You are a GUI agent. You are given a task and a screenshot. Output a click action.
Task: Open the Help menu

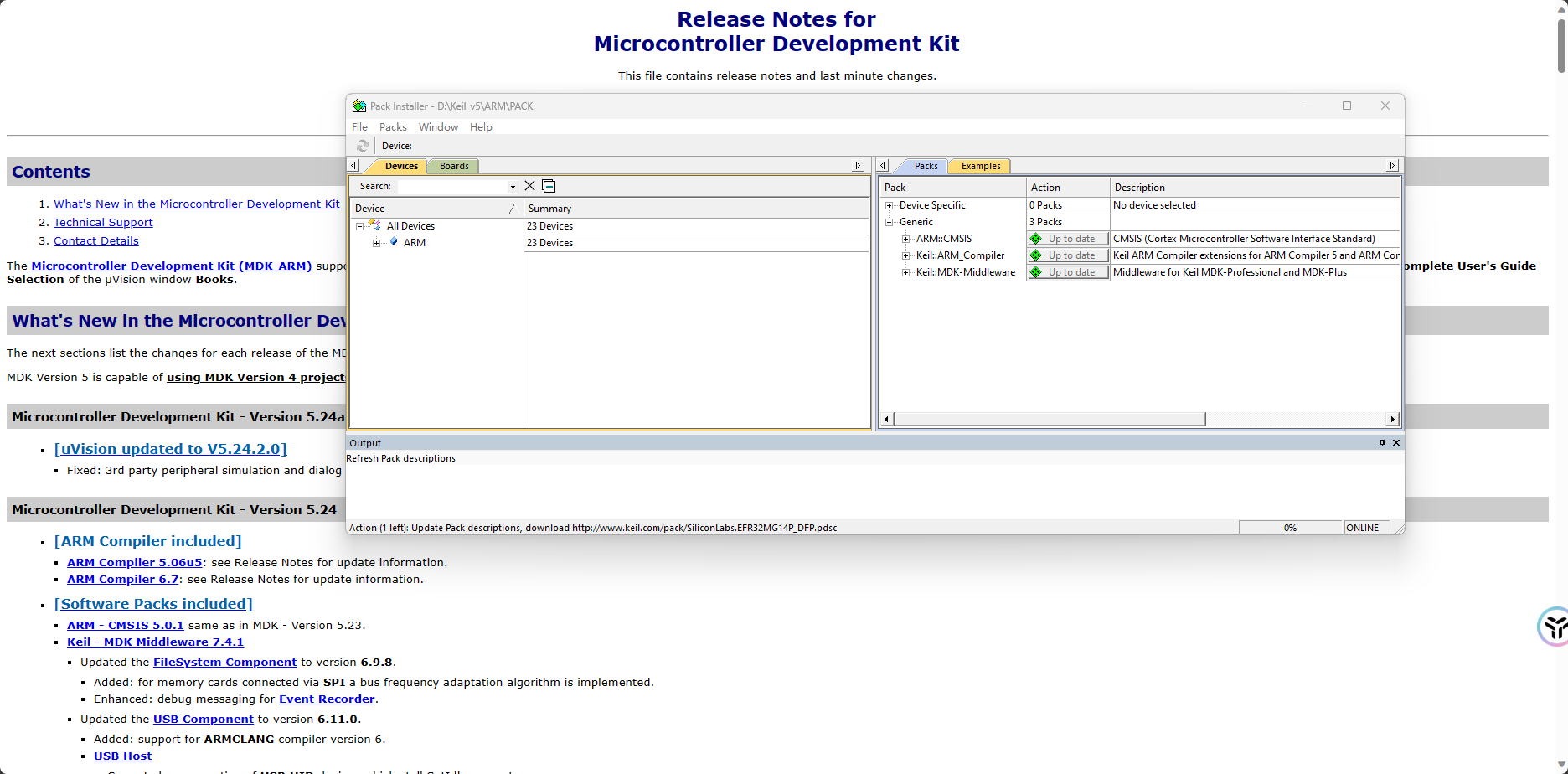(481, 127)
